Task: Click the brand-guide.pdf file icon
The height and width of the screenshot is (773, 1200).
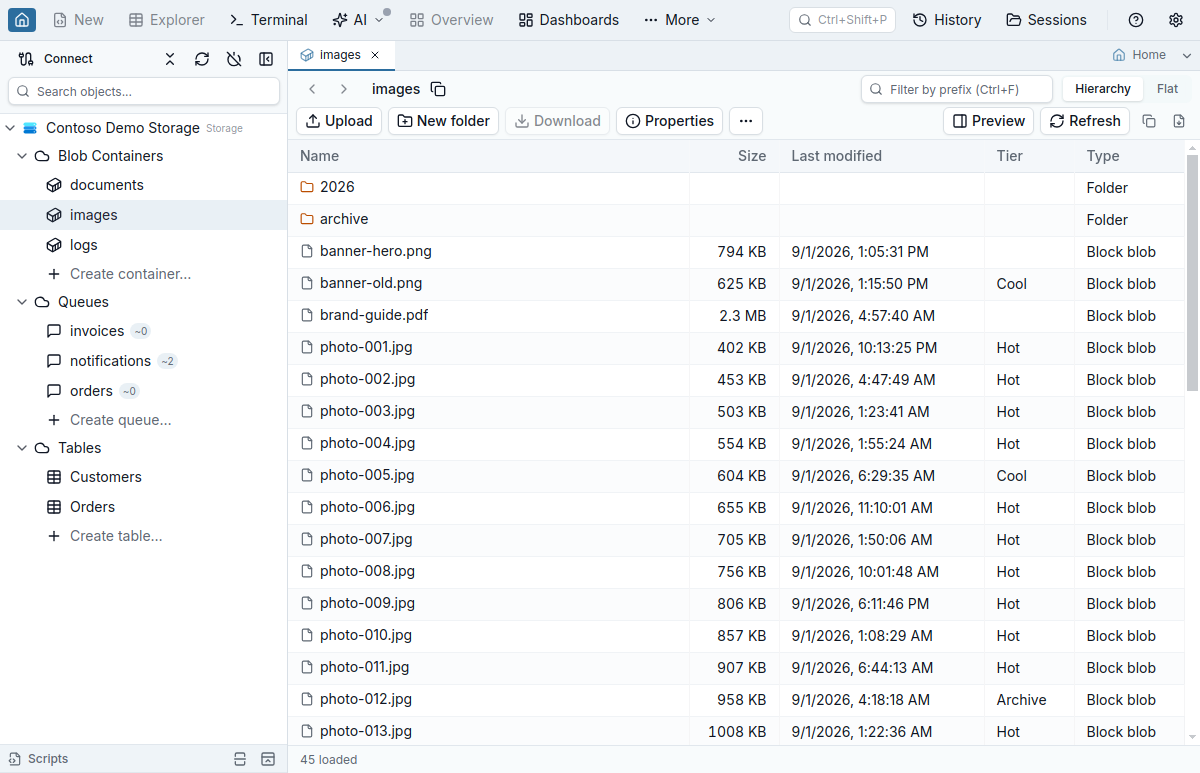Action: [x=308, y=315]
